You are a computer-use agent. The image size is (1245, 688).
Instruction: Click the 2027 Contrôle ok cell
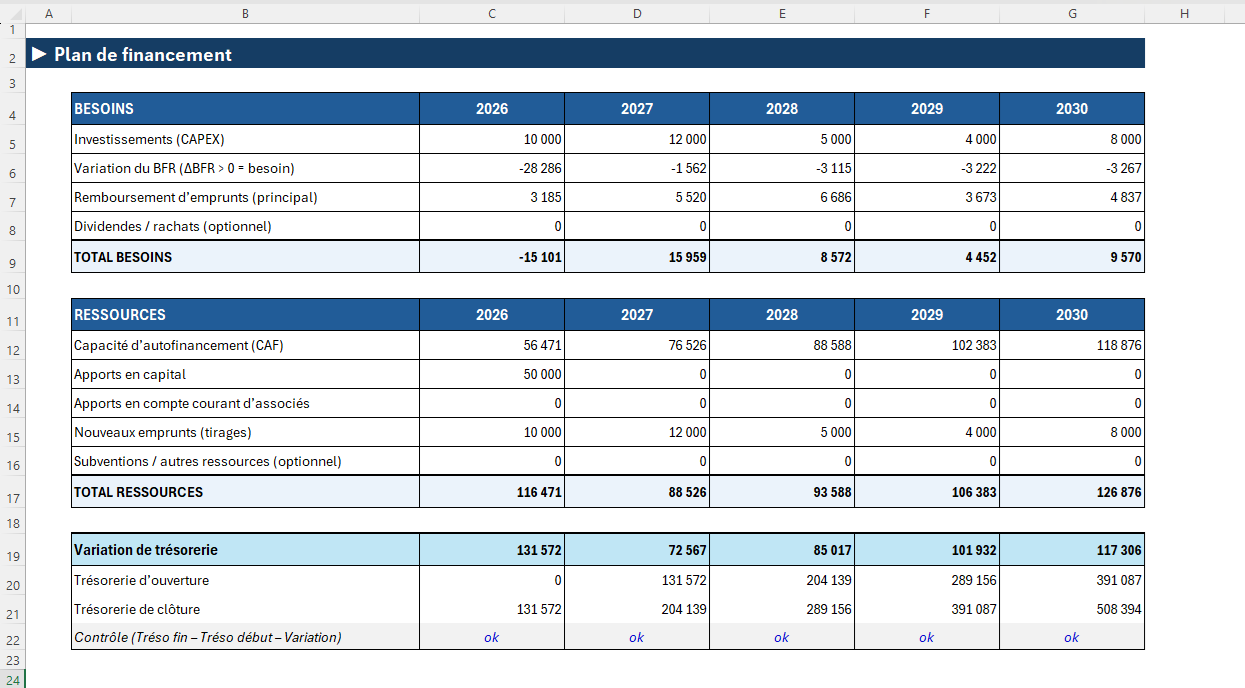tap(637, 638)
